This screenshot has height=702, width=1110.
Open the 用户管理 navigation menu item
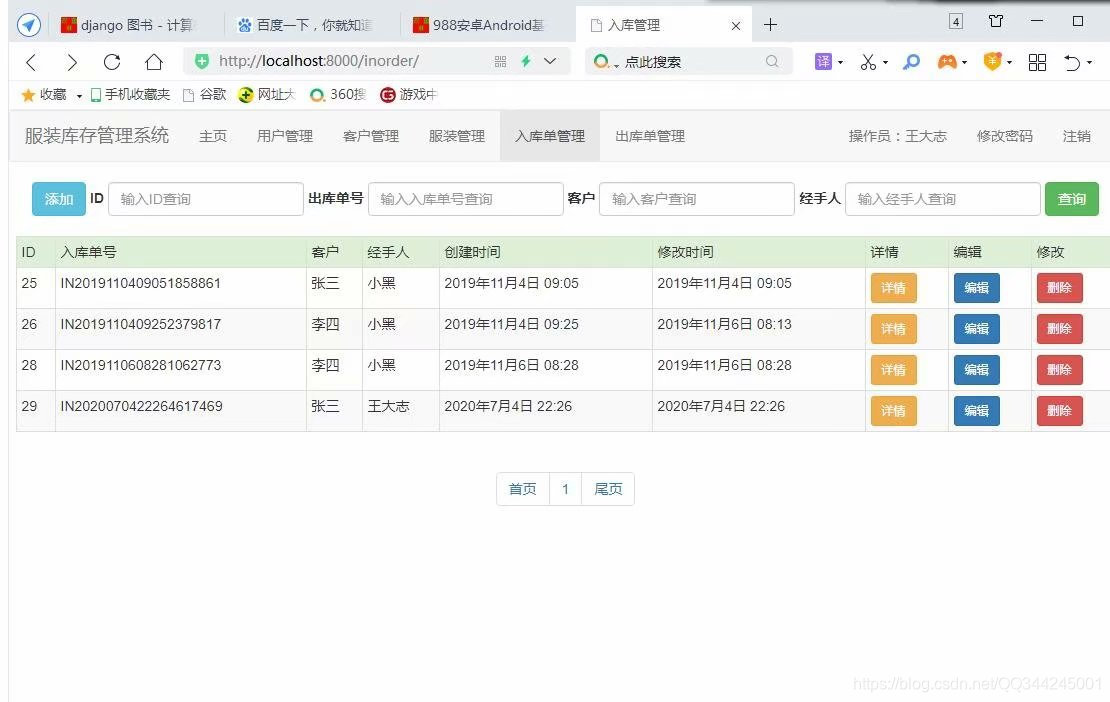(284, 136)
